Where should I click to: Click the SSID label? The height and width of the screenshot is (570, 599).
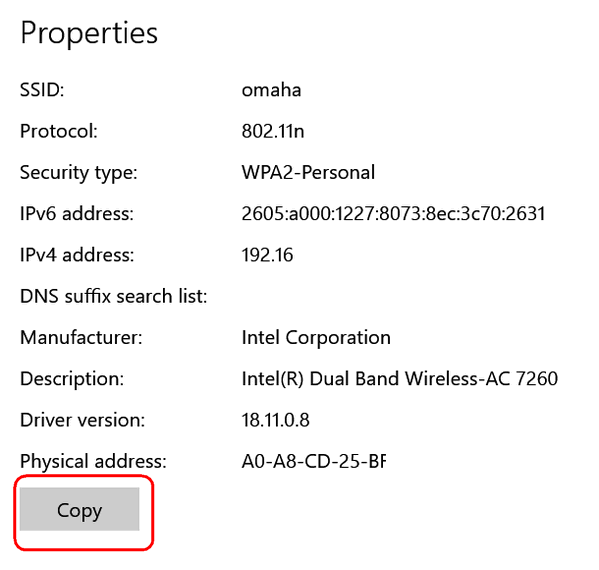[x=42, y=90]
